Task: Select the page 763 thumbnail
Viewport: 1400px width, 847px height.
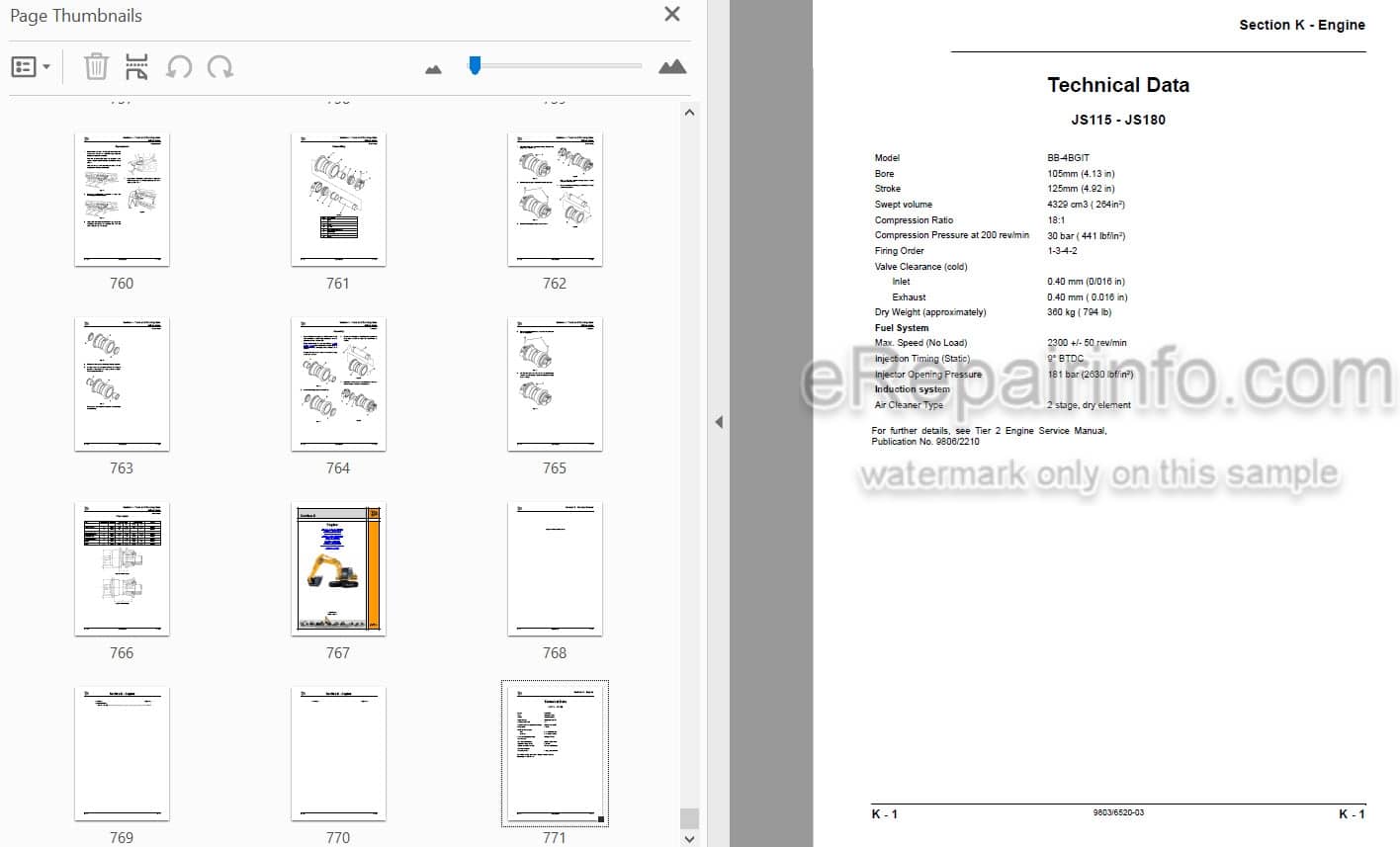Action: [122, 384]
